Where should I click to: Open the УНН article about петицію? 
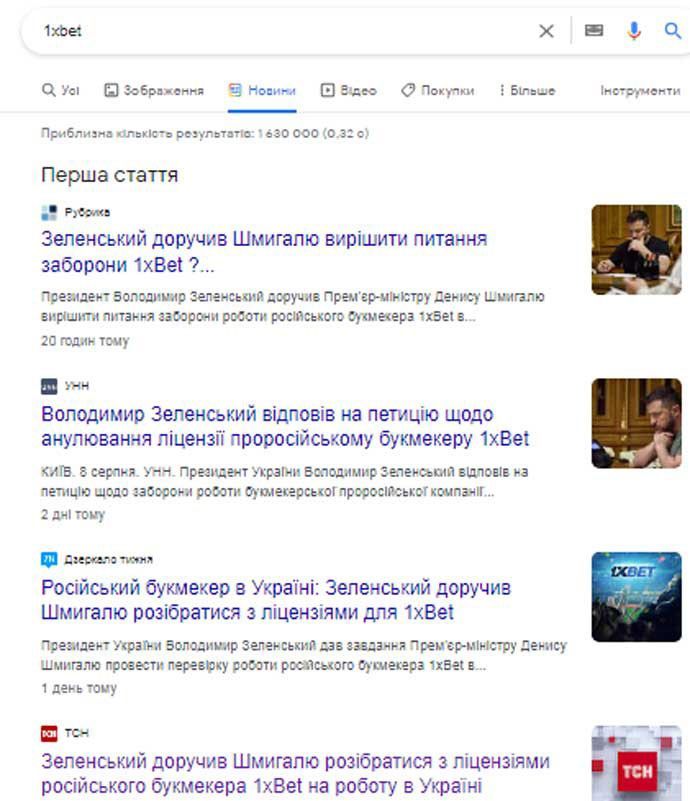(285, 426)
